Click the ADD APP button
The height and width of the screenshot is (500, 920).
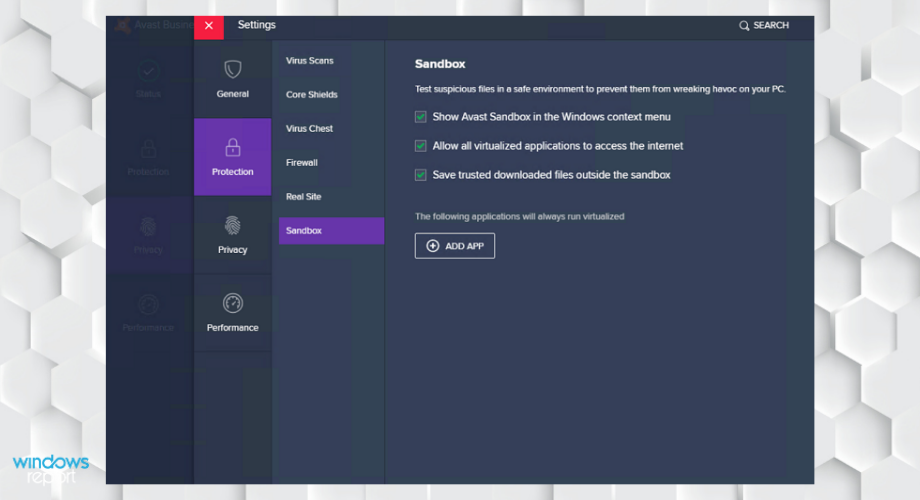point(455,246)
